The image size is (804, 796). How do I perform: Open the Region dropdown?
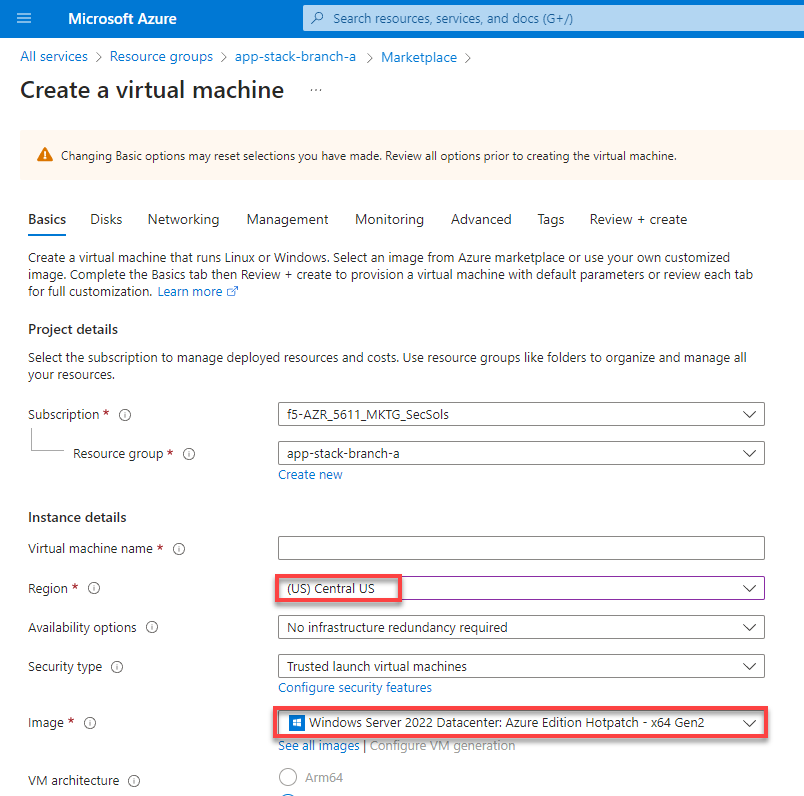pyautogui.click(x=521, y=588)
